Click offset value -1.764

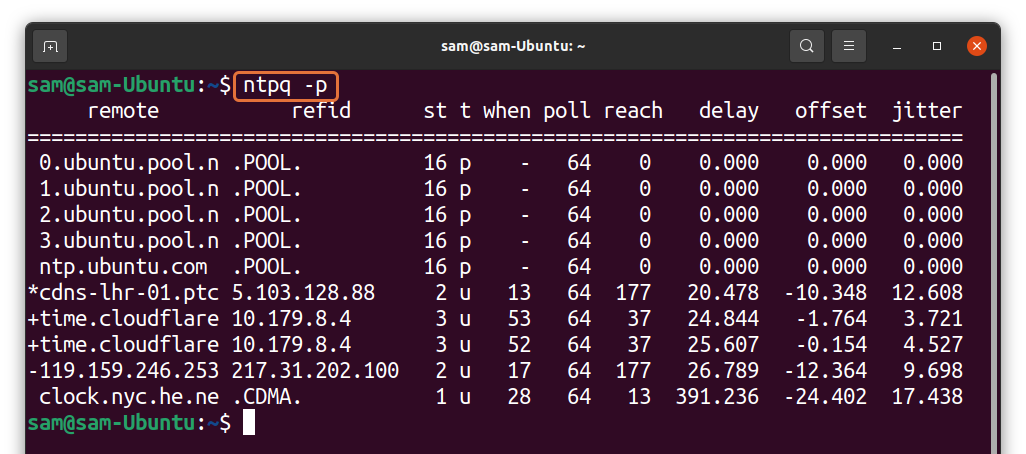[830, 319]
